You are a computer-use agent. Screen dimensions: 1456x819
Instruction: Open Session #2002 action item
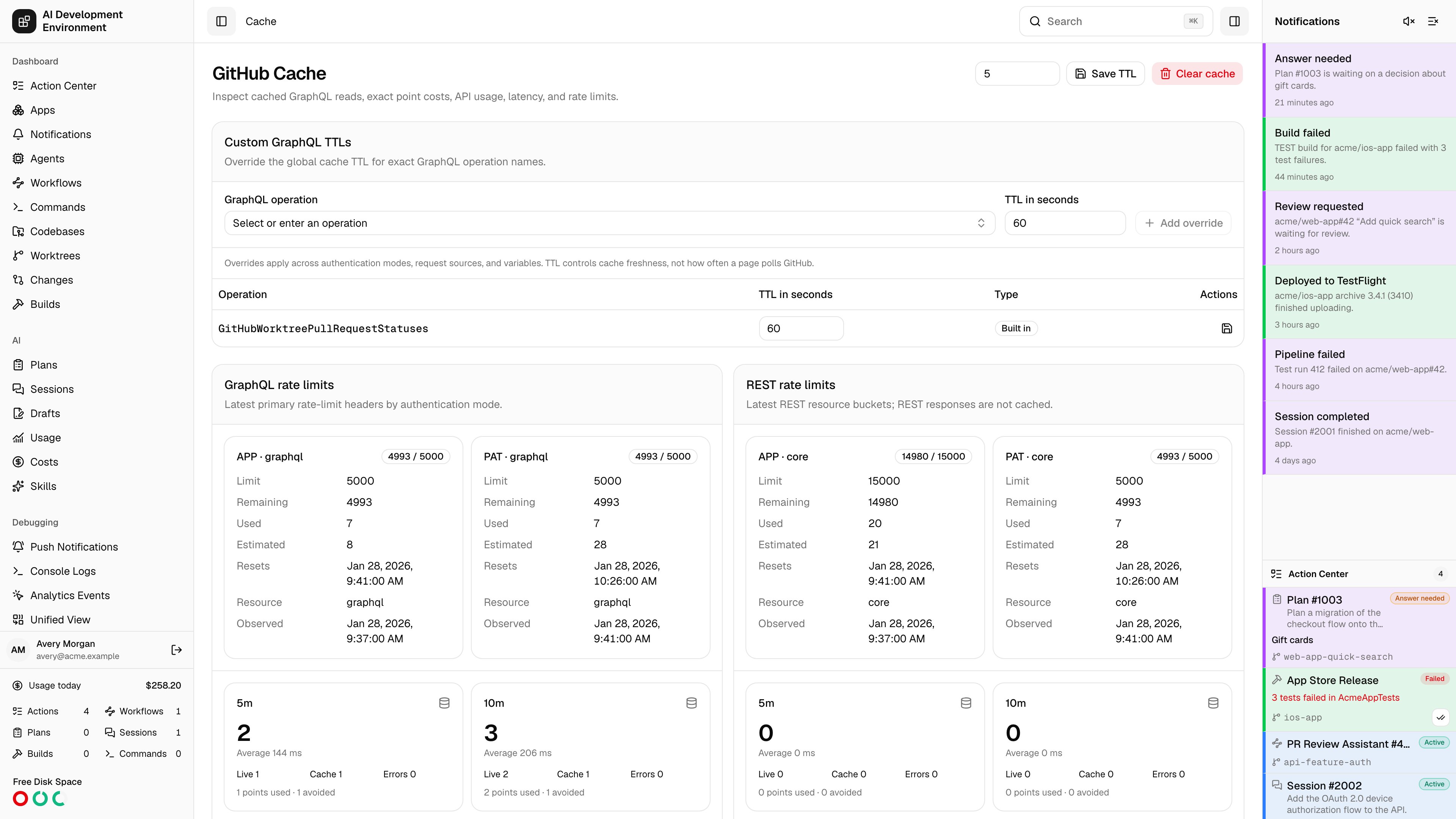pyautogui.click(x=1359, y=796)
